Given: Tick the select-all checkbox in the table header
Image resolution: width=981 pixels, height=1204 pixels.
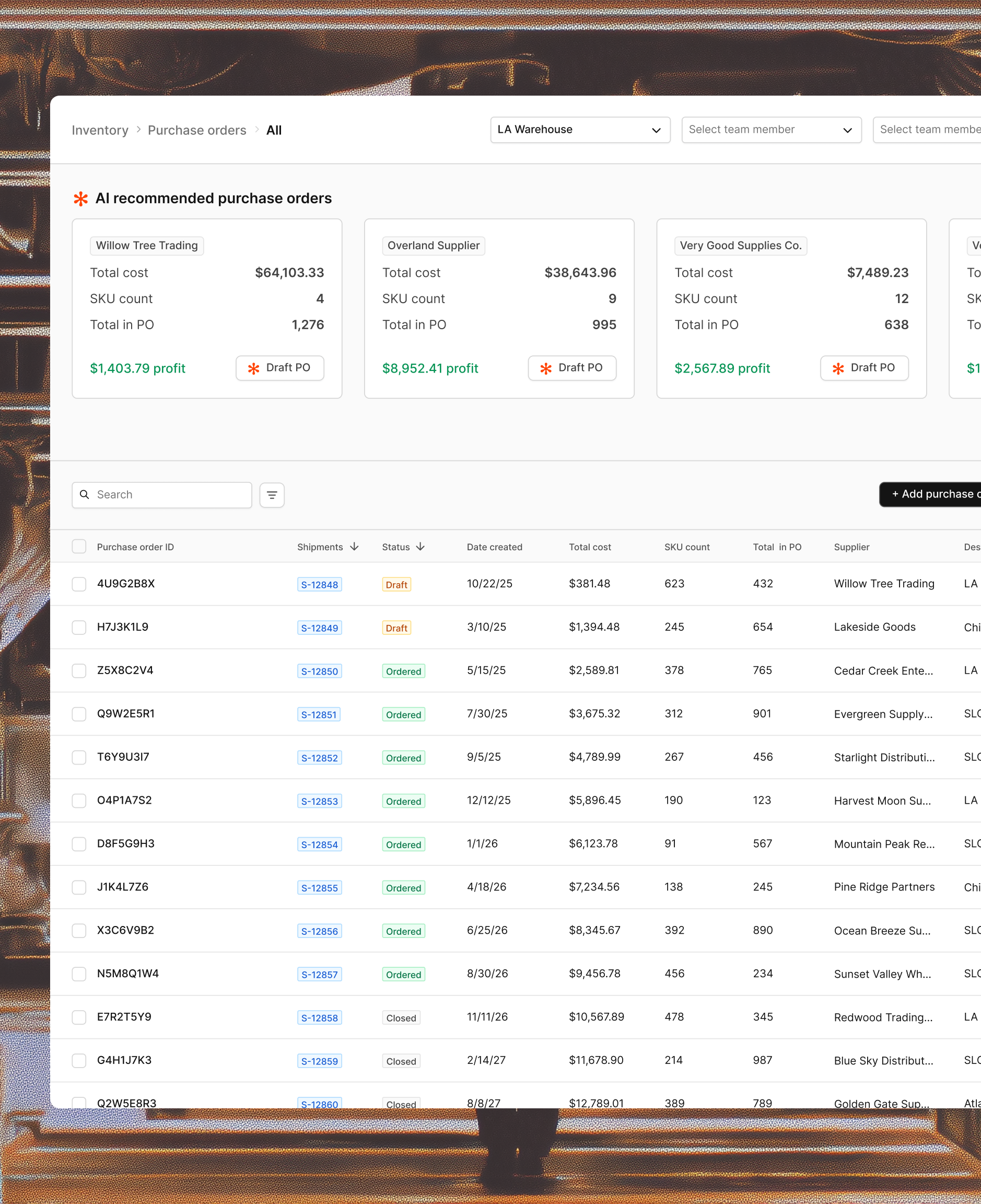Looking at the screenshot, I should click(x=79, y=547).
